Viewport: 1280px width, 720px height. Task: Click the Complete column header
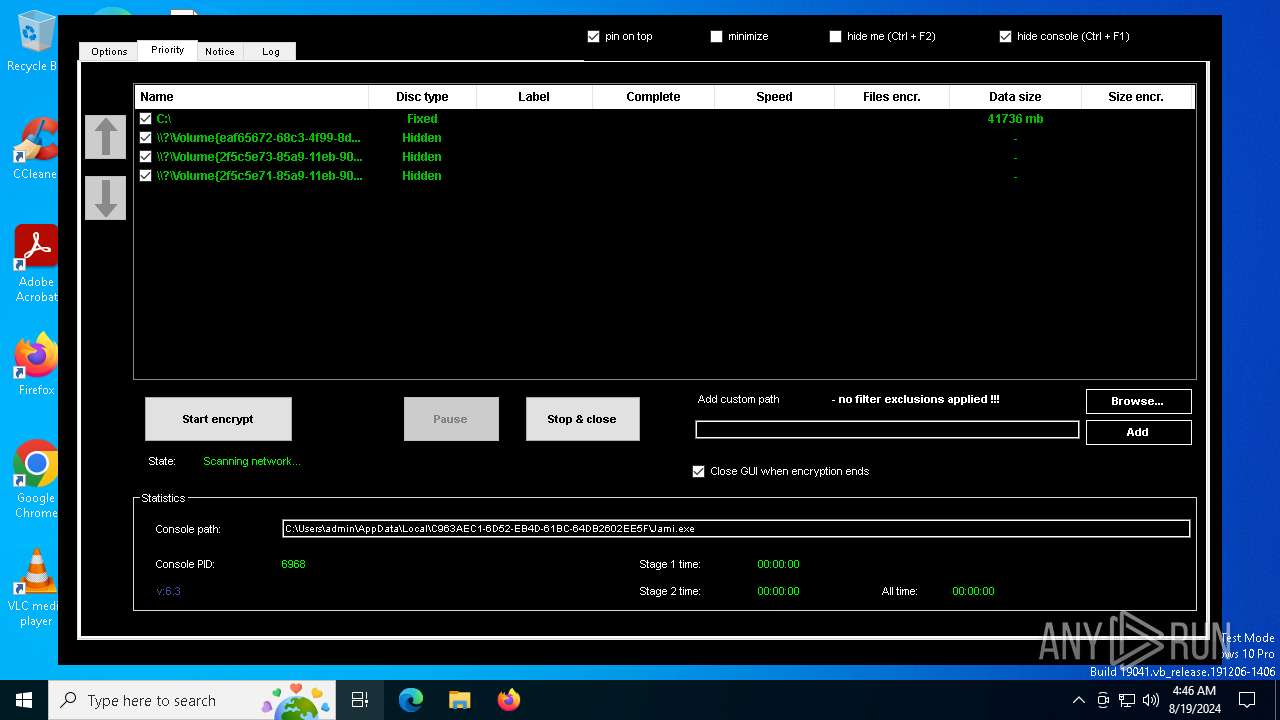(653, 97)
